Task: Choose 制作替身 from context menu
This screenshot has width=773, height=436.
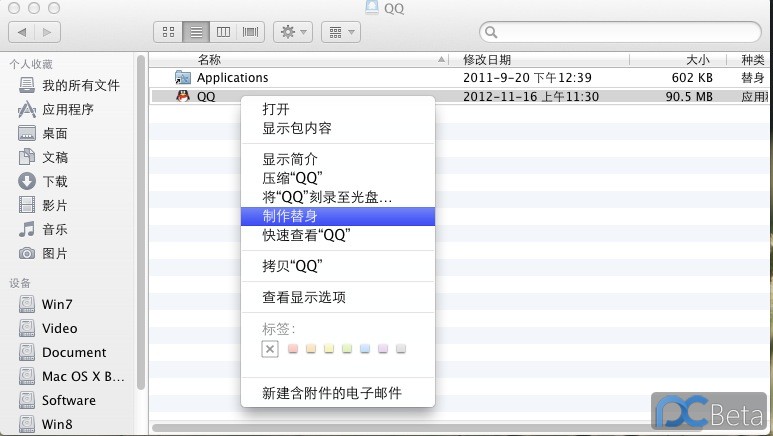Action: [338, 216]
